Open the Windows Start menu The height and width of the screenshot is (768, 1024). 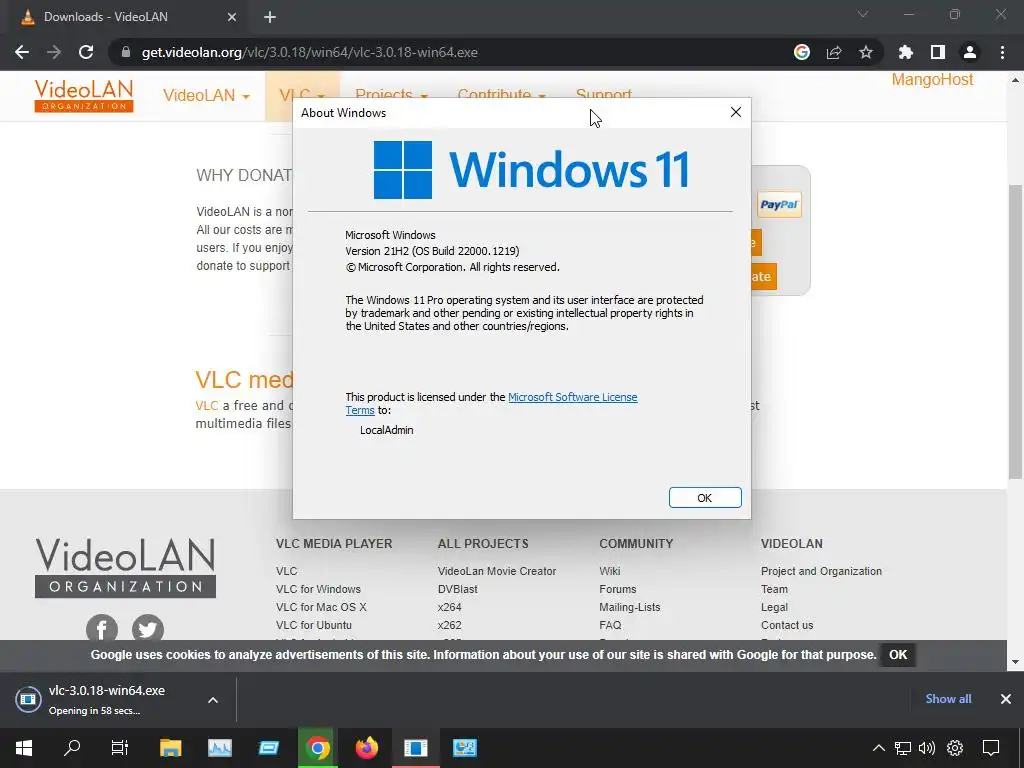(x=24, y=748)
